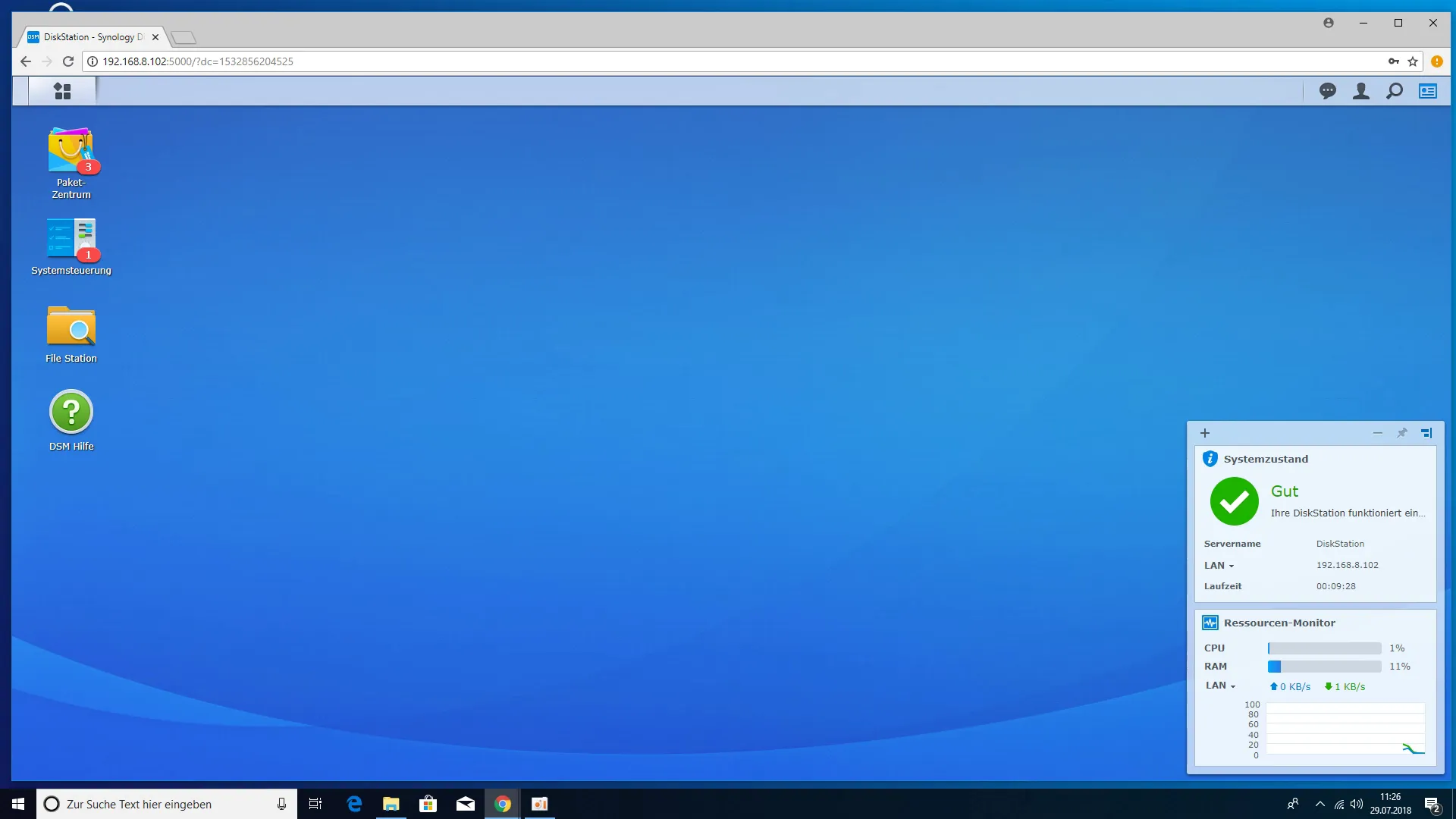Dock the widget panel using right icon

(x=1426, y=433)
